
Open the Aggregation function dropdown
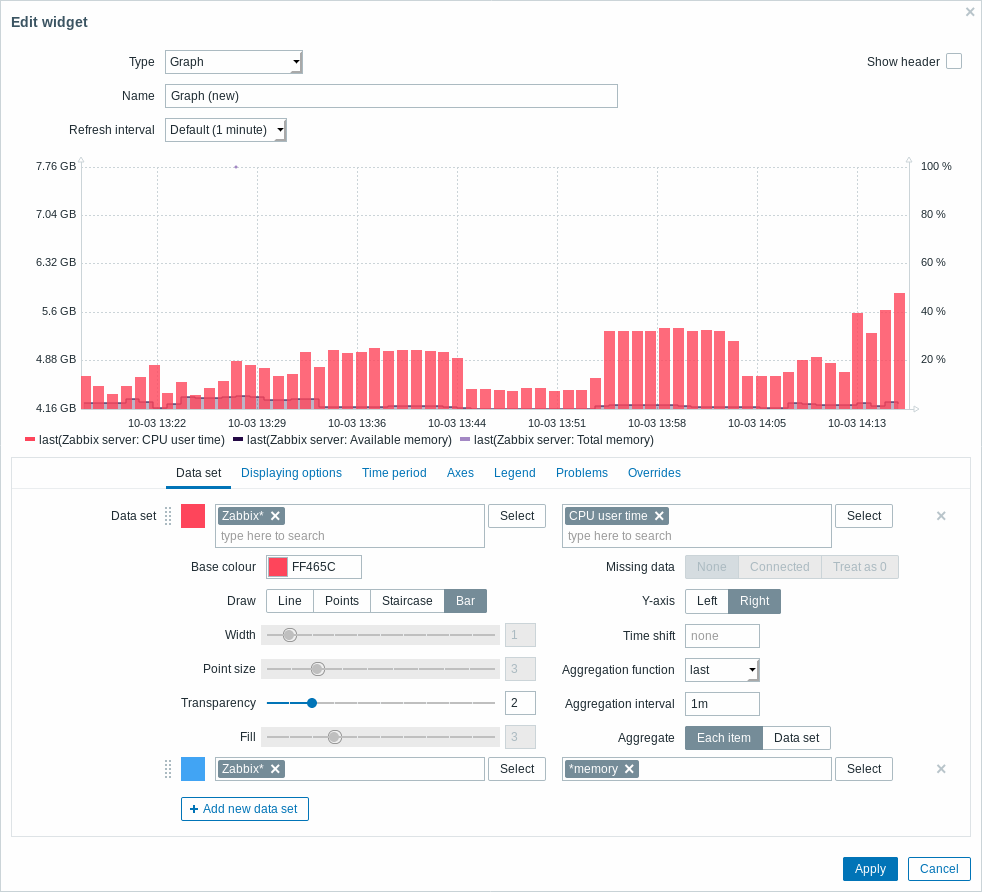click(x=722, y=670)
